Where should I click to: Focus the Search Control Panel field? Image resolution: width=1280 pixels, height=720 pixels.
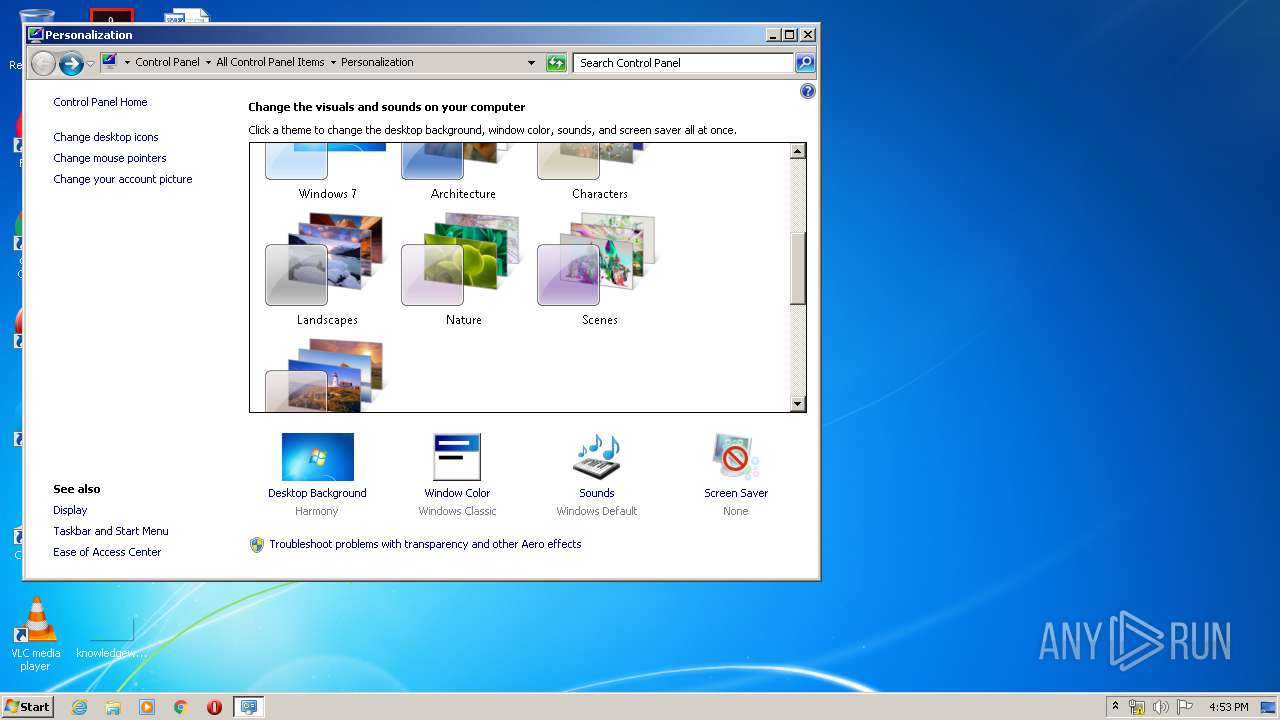tap(684, 63)
